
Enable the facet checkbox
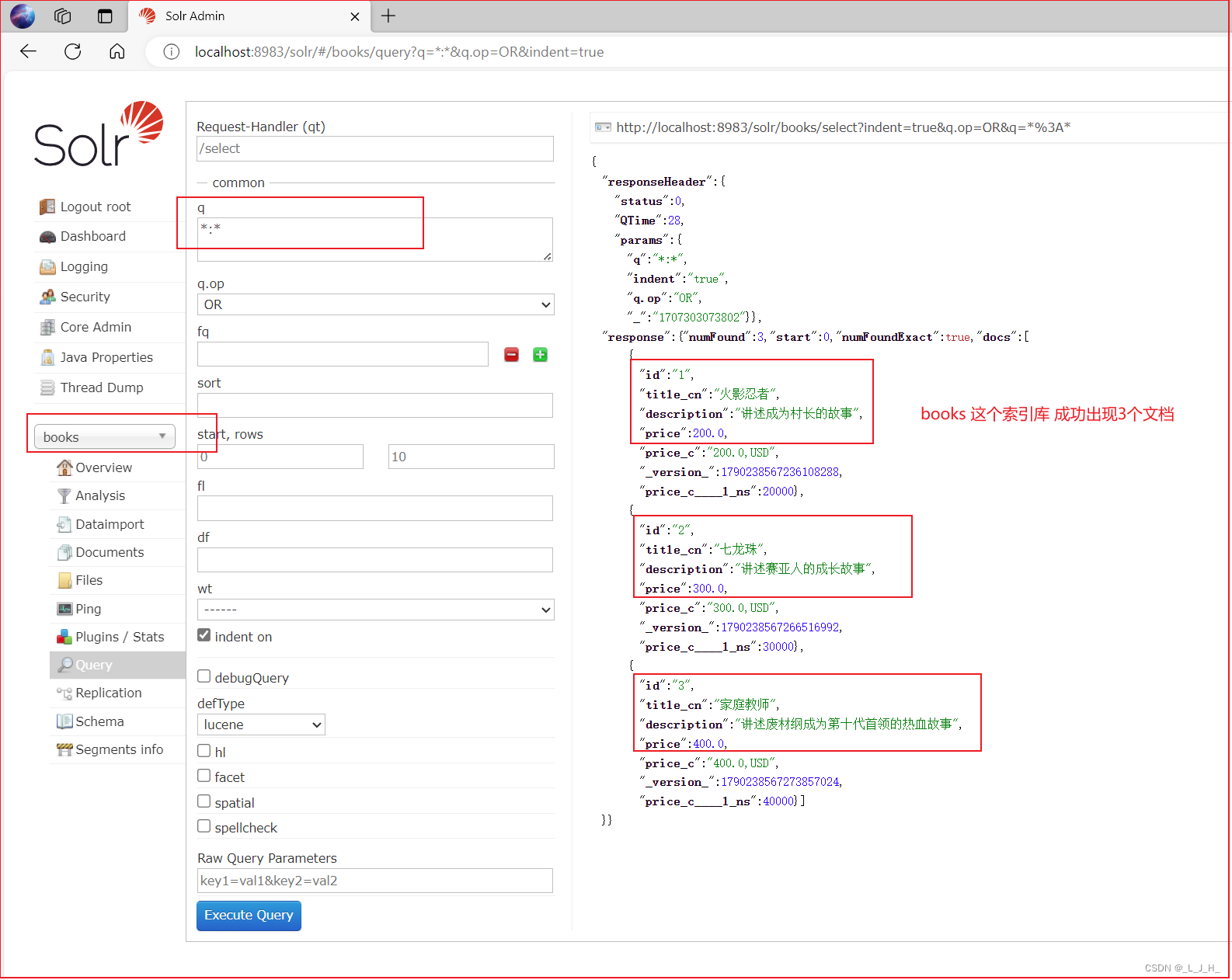[204, 776]
